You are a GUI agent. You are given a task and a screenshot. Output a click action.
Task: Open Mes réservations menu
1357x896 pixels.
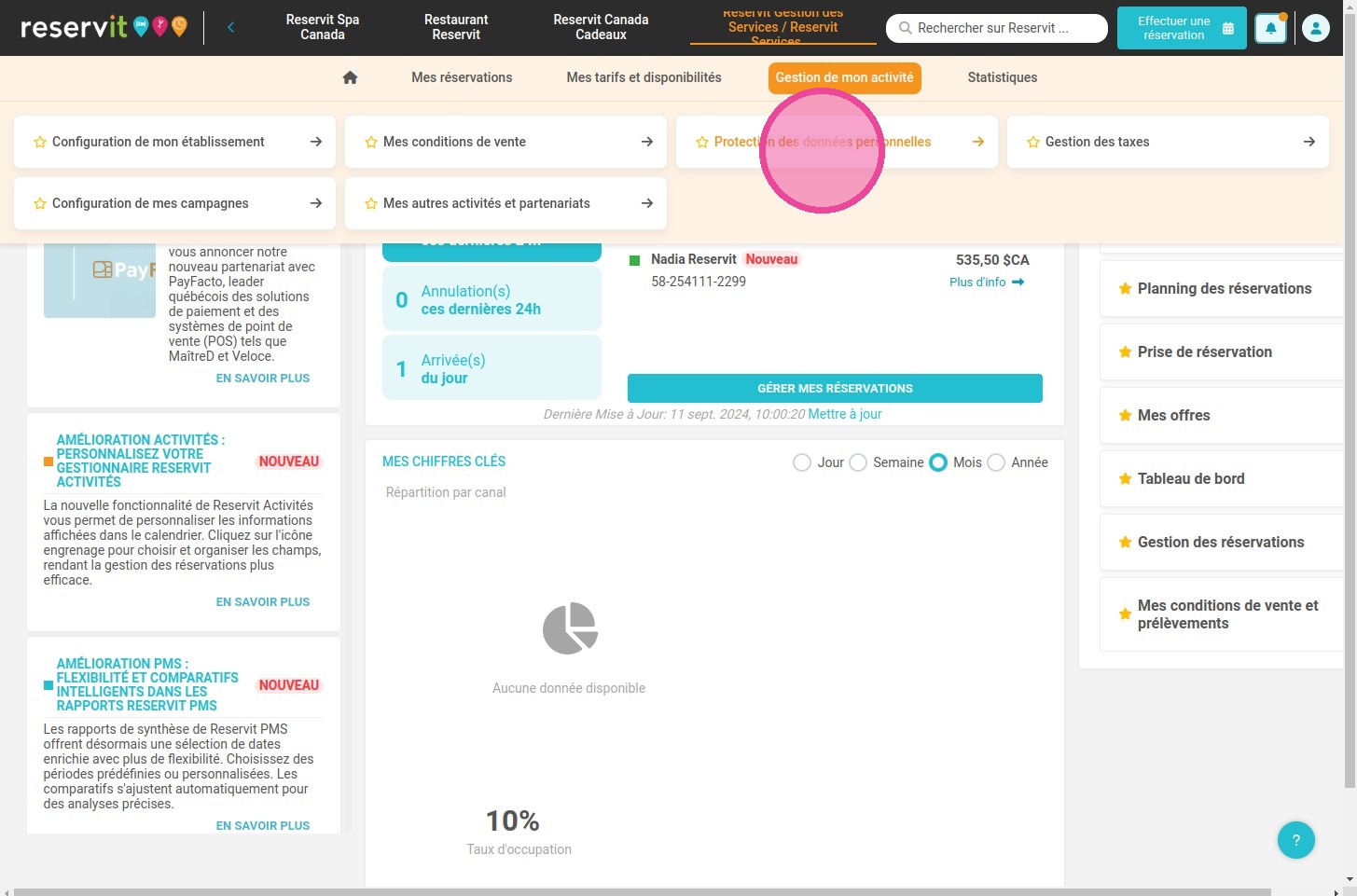tap(462, 77)
